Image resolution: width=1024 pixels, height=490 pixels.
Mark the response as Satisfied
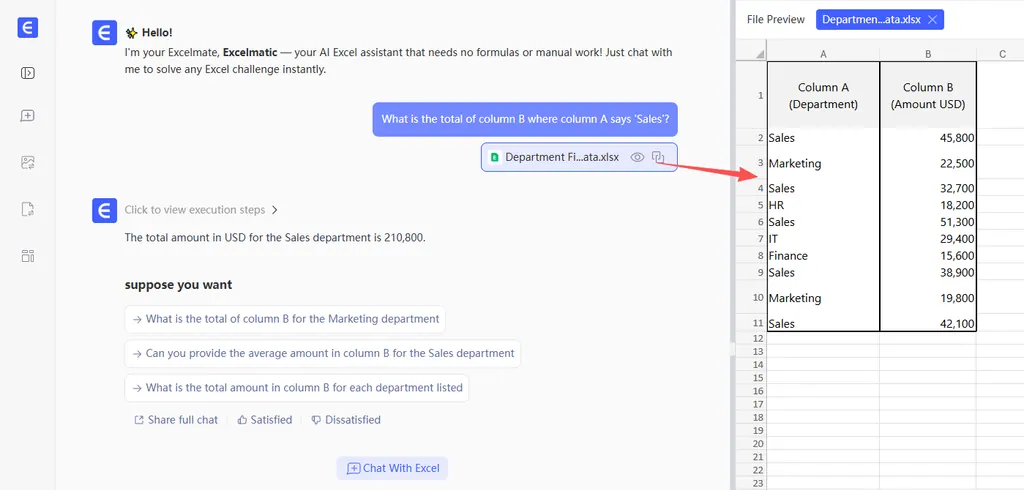pyautogui.click(x=265, y=420)
